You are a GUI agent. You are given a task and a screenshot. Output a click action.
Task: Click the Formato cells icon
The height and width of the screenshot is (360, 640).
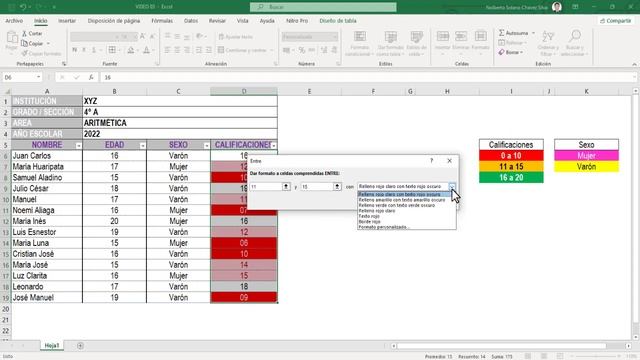pos(480,37)
